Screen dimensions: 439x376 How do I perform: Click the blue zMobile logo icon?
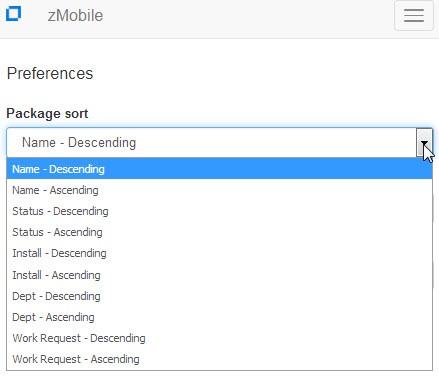coord(14,14)
